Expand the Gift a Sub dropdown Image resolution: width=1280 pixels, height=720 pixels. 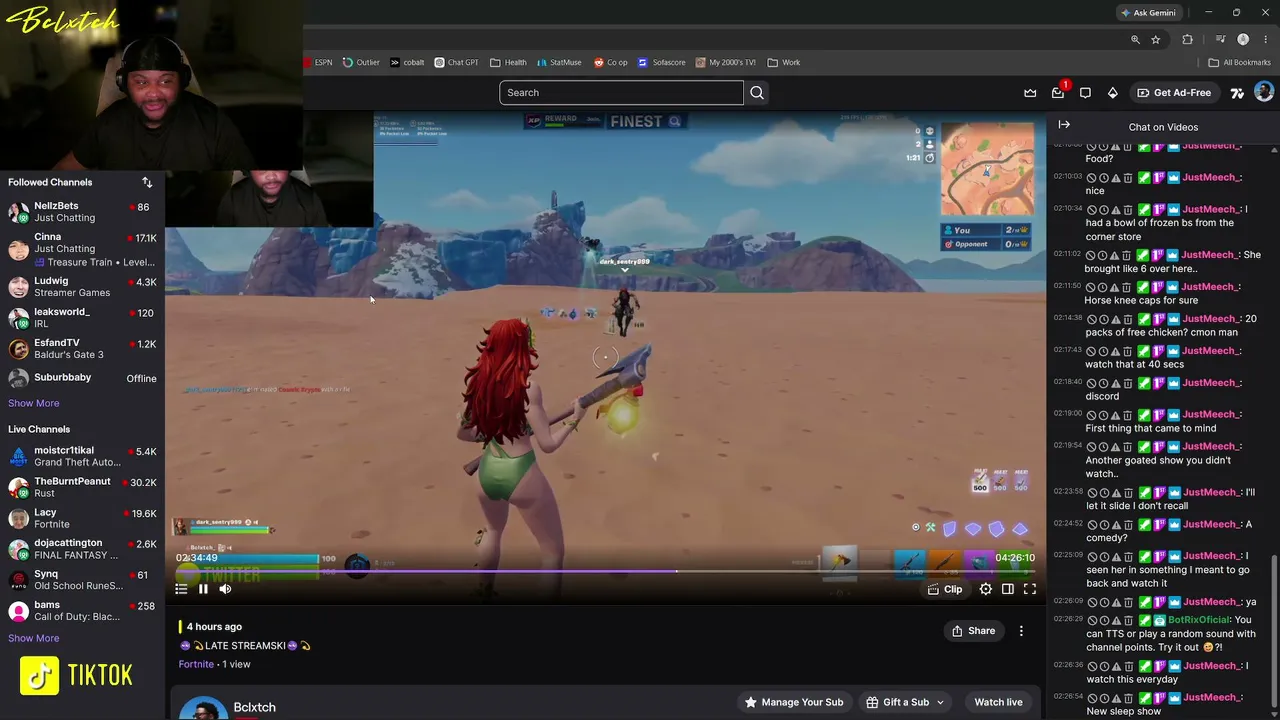click(939, 702)
